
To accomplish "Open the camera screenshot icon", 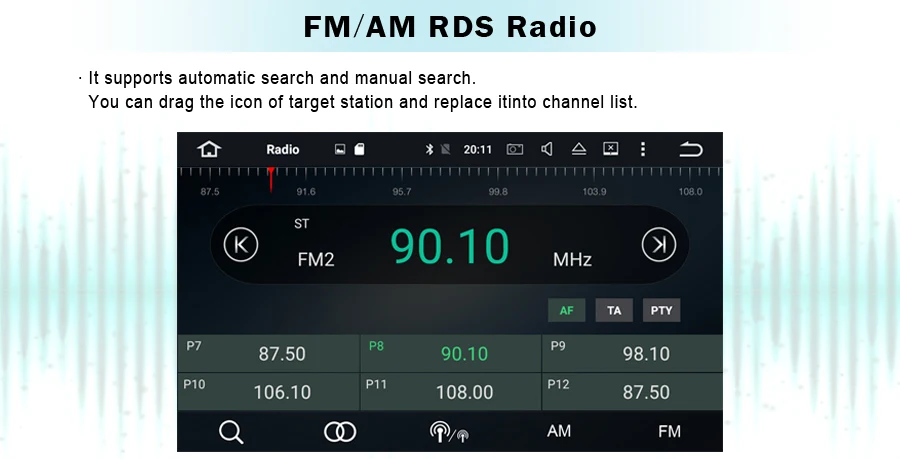I will tap(515, 149).
